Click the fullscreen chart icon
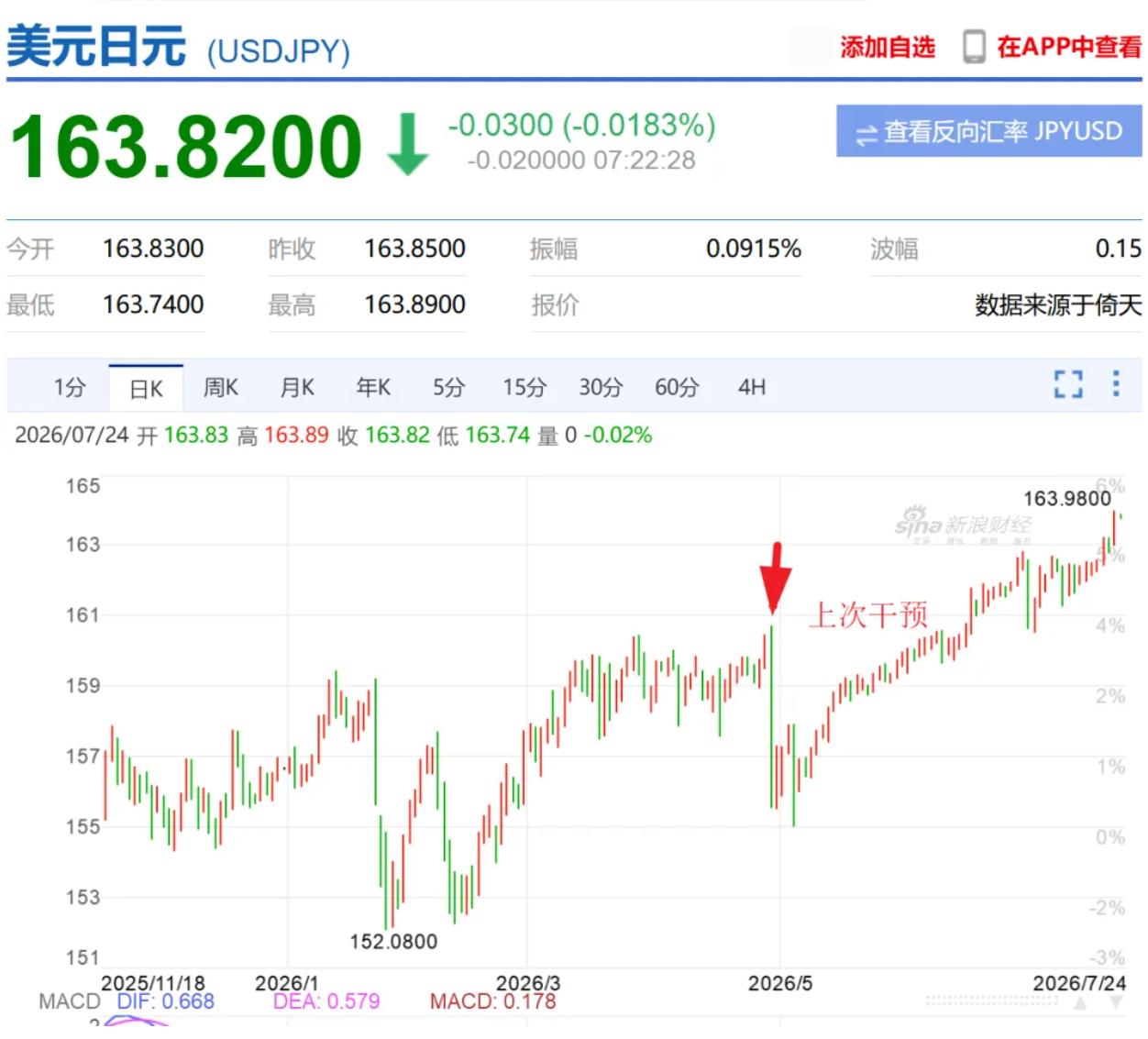This screenshot has height=1039, width=1148. tap(1068, 384)
